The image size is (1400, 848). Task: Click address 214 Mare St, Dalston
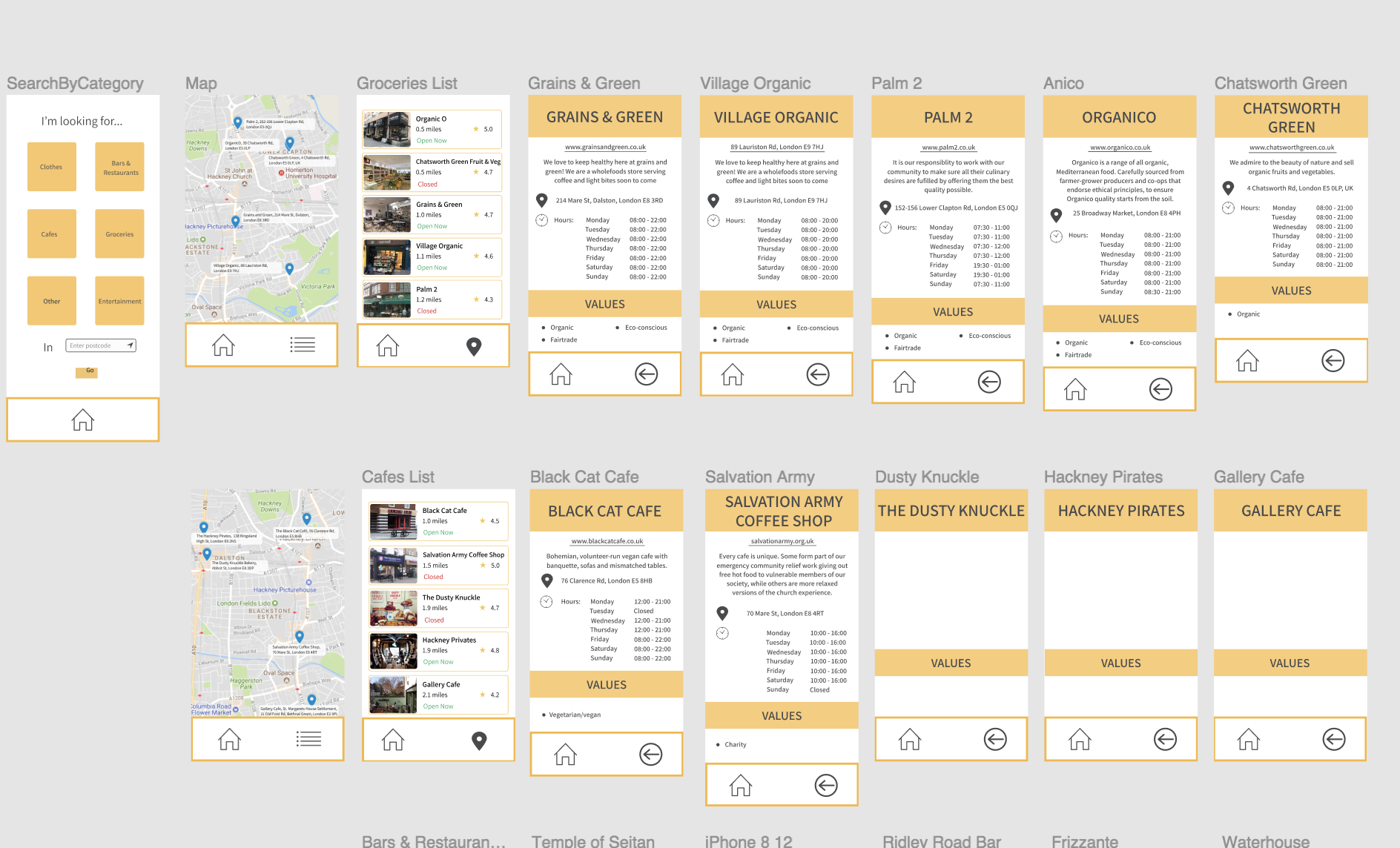point(610,200)
